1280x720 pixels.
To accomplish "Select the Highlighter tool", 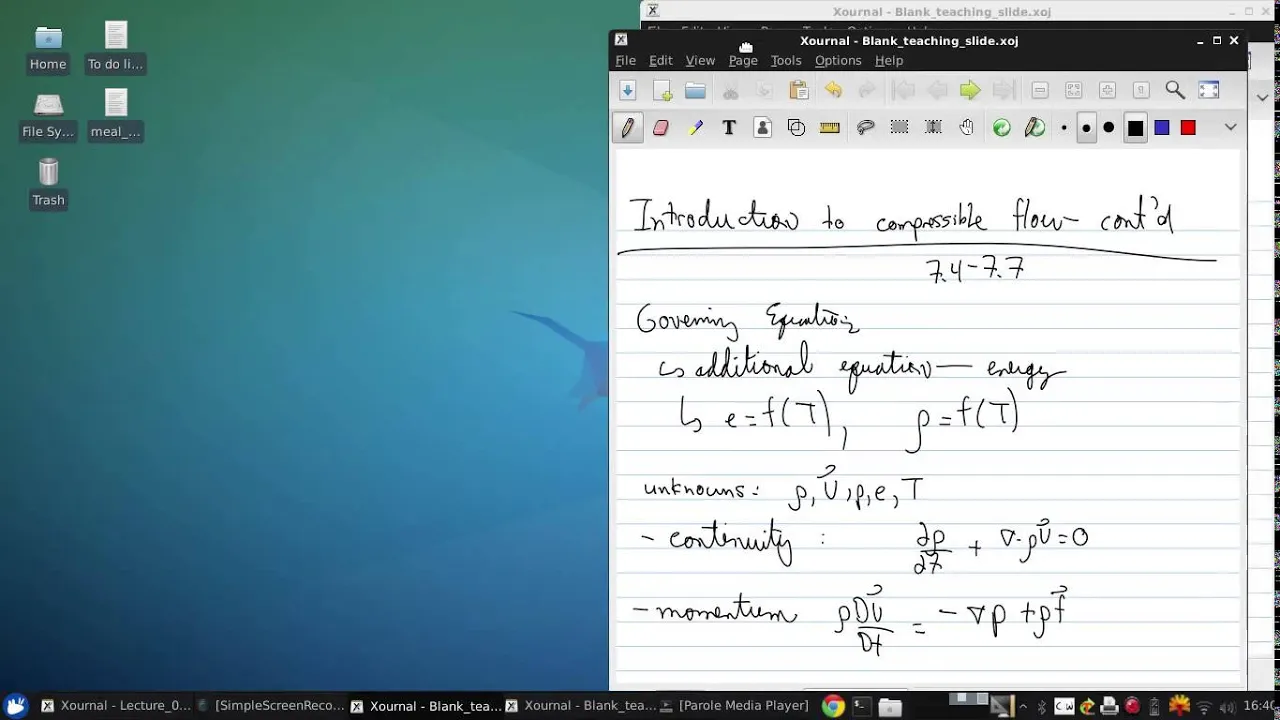I will click(x=695, y=127).
